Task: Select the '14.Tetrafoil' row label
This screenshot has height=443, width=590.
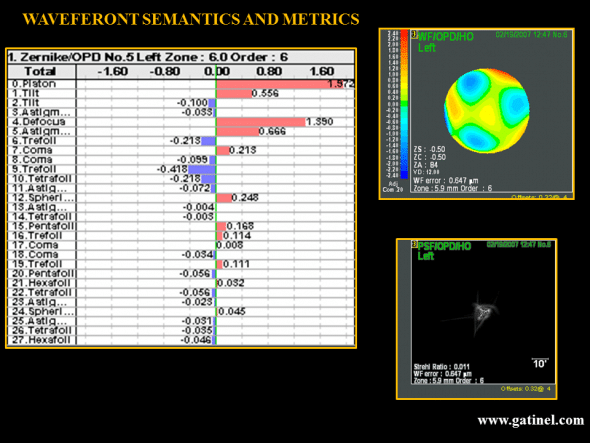Action: 42,217
